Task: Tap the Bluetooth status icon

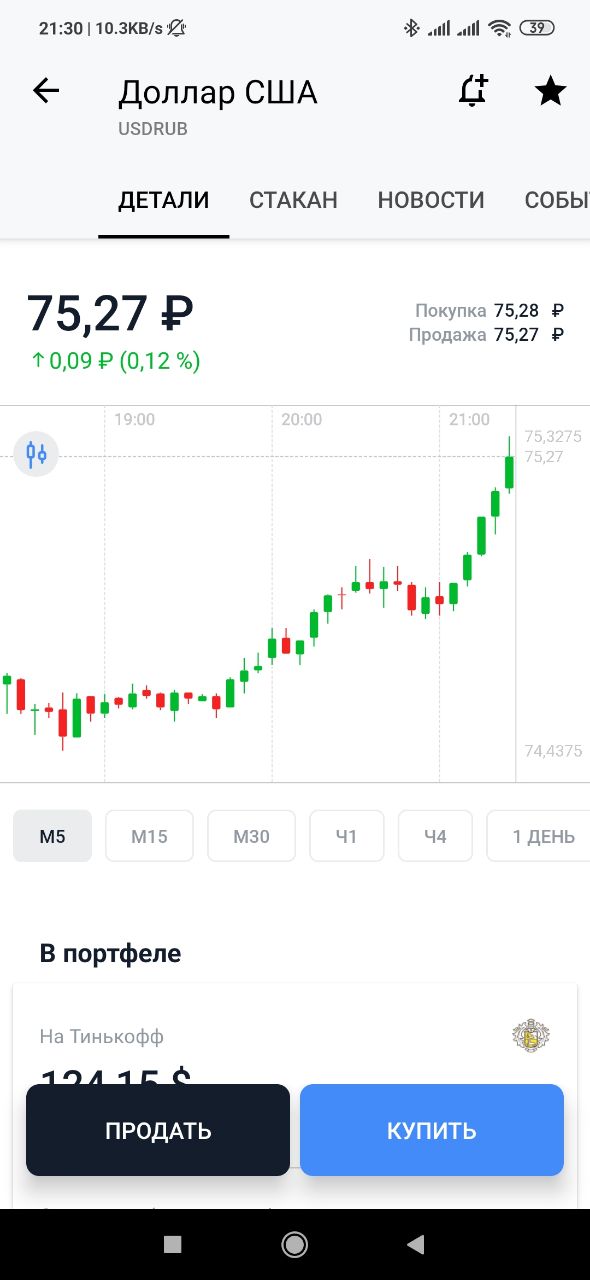Action: tap(411, 28)
